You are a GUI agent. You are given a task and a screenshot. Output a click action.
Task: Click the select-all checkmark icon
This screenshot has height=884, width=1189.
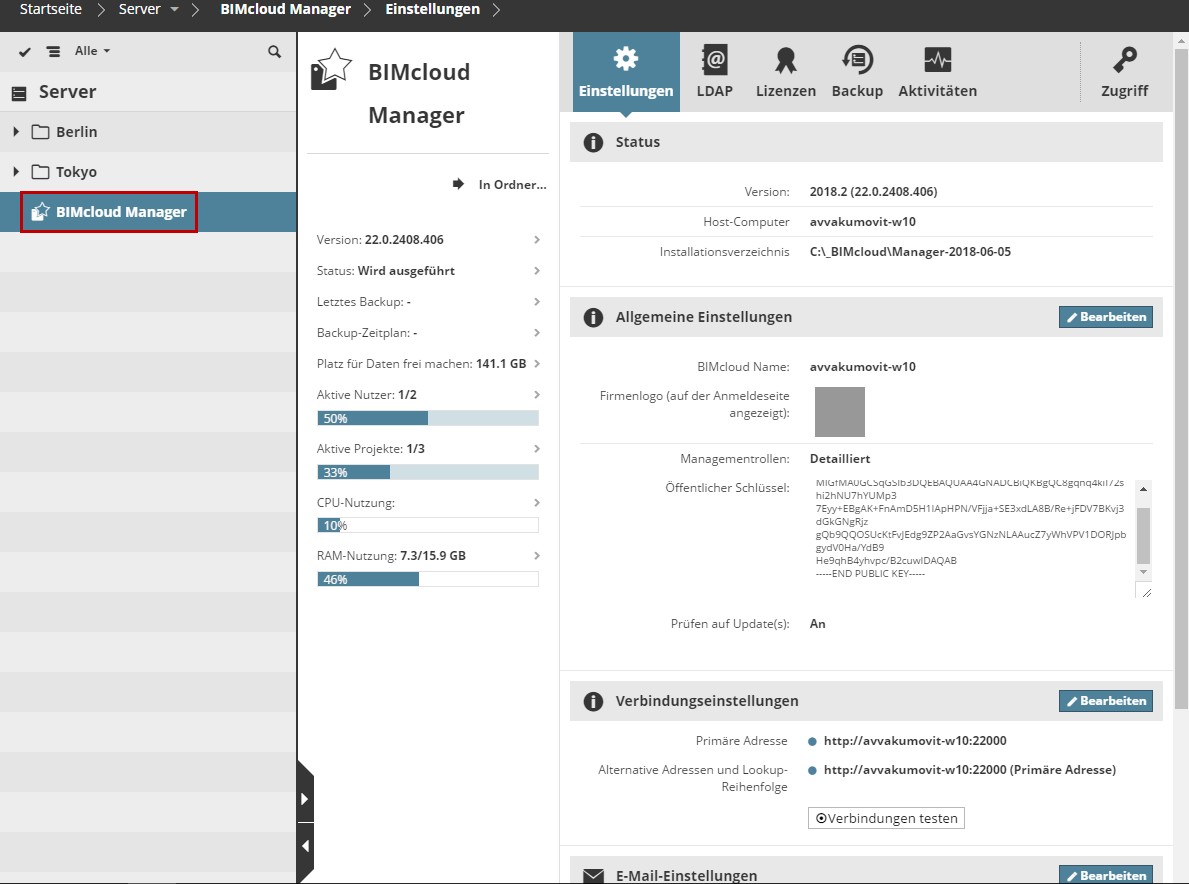[x=25, y=52]
